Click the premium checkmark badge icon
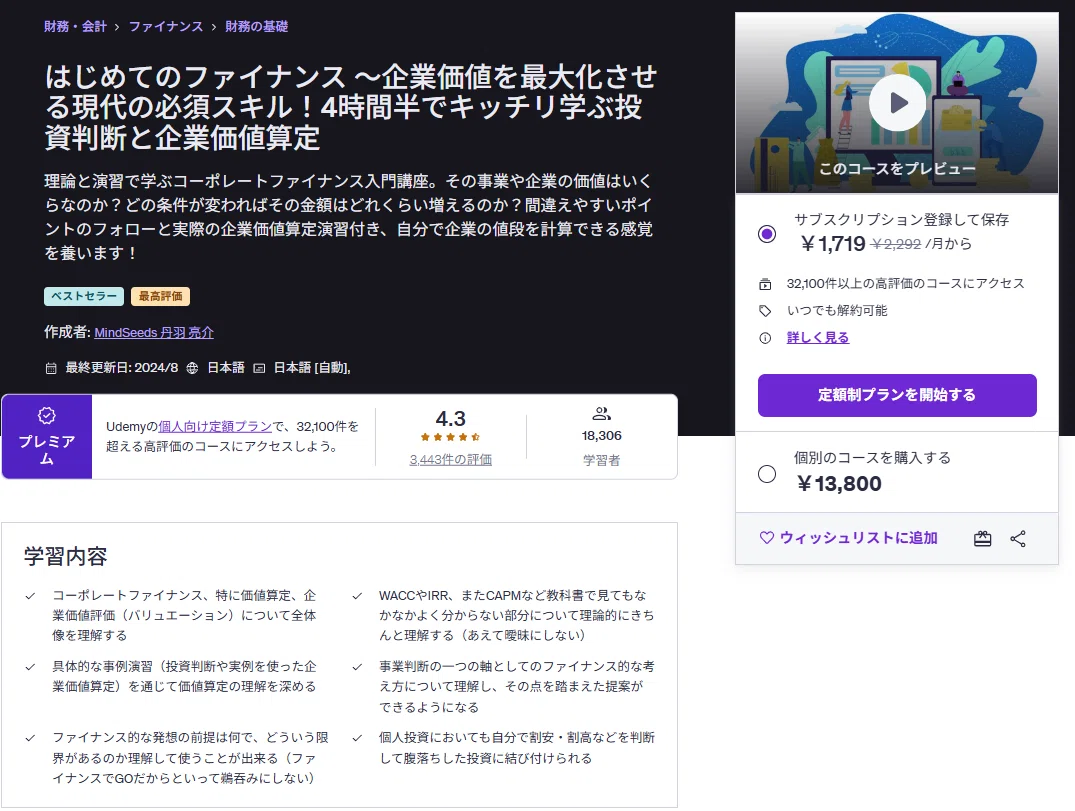Viewport: 1075px width, 811px height. (x=47, y=415)
